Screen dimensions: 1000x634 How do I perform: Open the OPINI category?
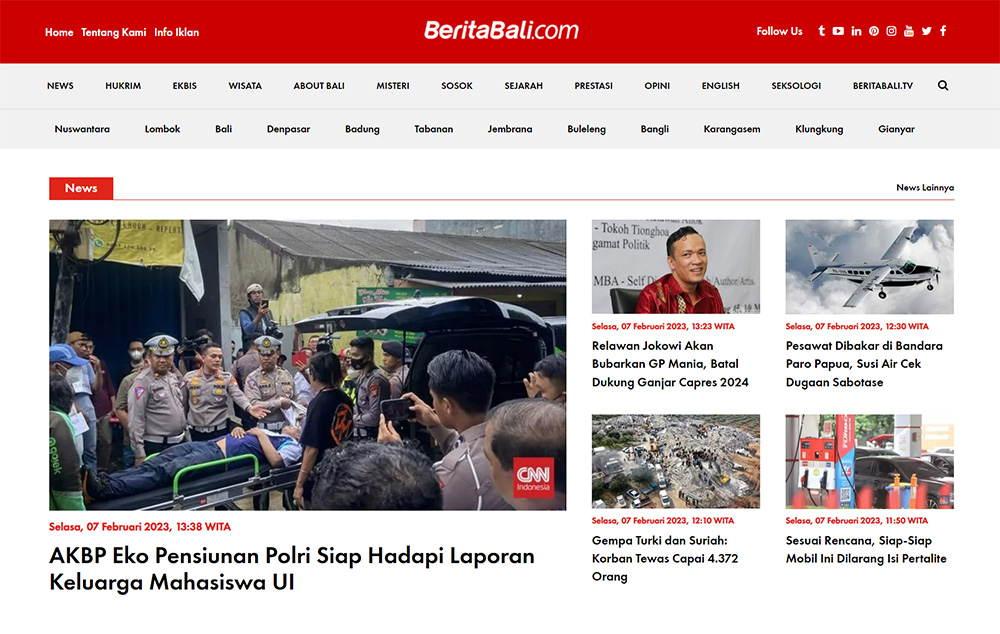pos(657,85)
